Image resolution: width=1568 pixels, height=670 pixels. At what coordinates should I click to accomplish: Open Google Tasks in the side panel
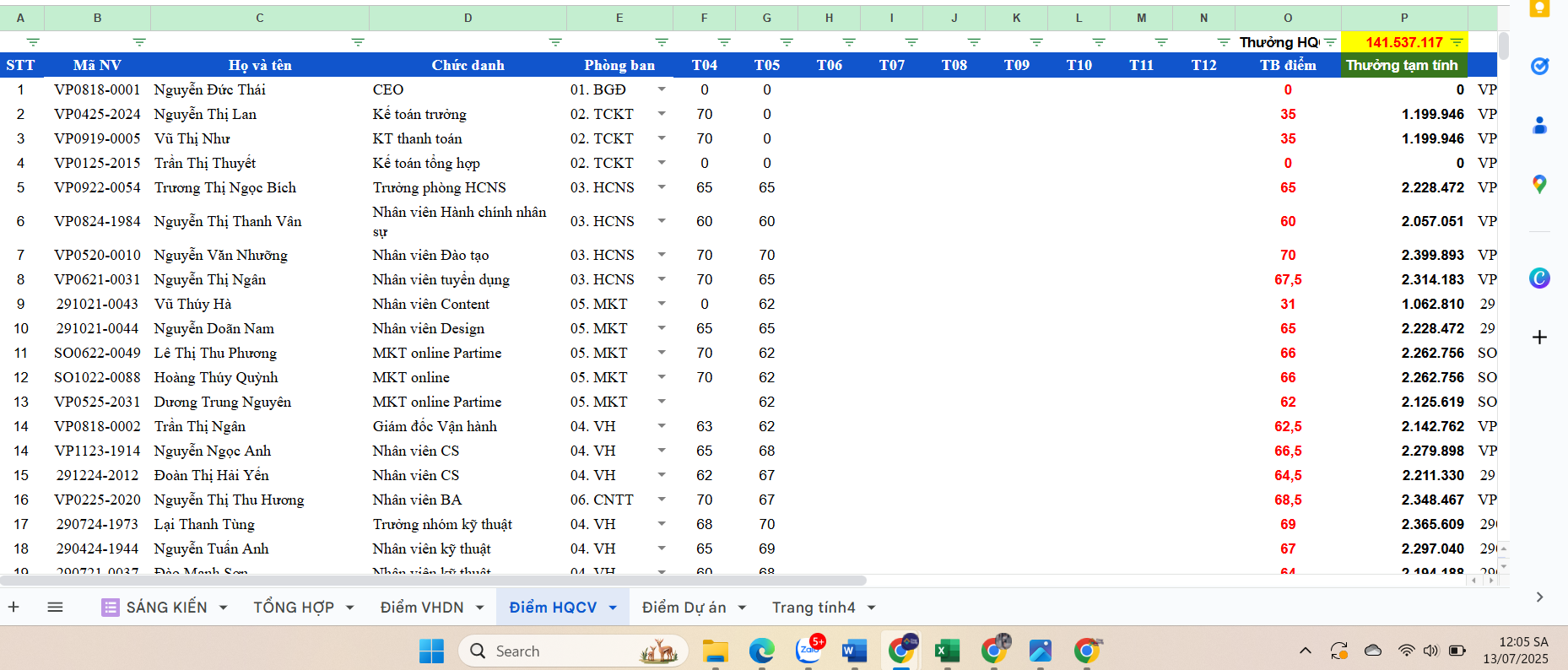(1539, 67)
